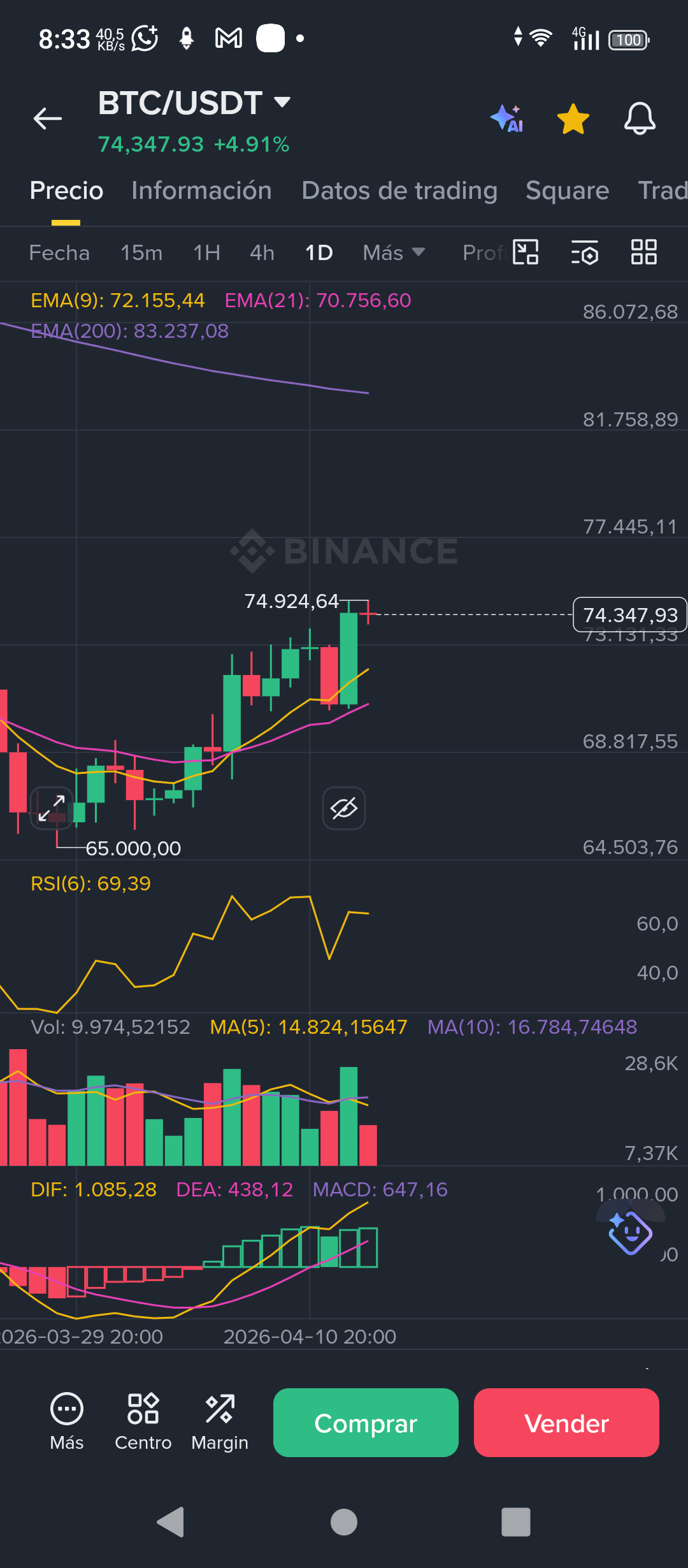The width and height of the screenshot is (688, 1568).
Task: Open the Más bottom menu icon
Action: 67,1423
